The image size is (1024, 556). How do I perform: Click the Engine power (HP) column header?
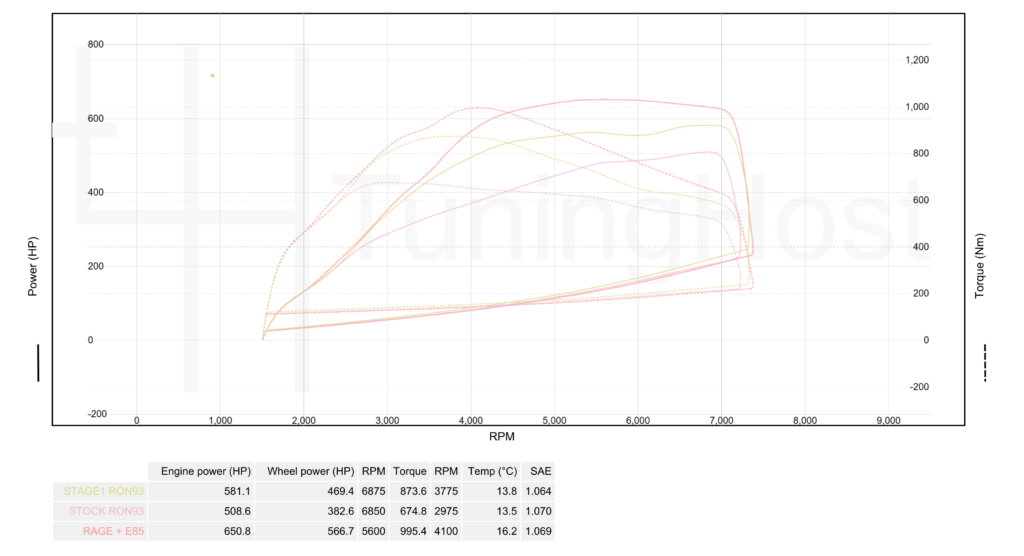click(x=201, y=470)
